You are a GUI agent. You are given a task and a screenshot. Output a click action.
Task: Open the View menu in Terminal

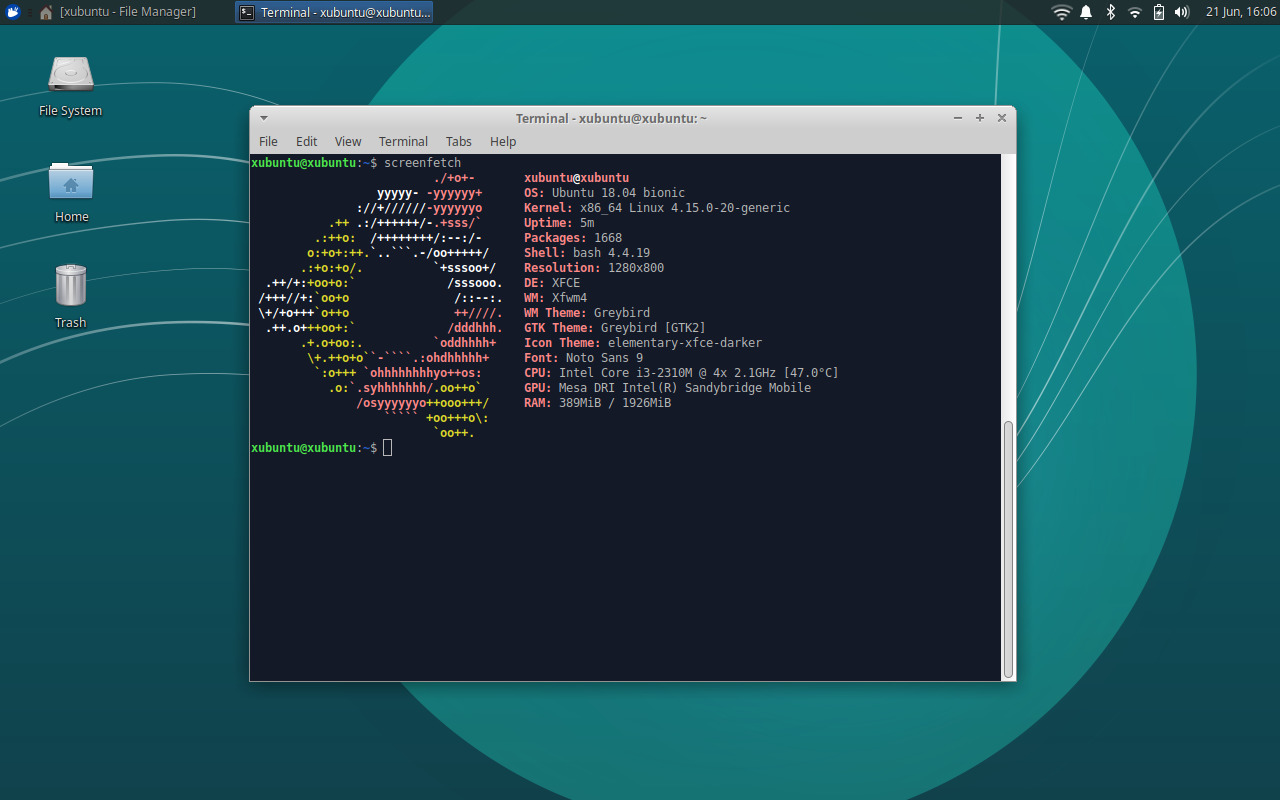[x=347, y=141]
